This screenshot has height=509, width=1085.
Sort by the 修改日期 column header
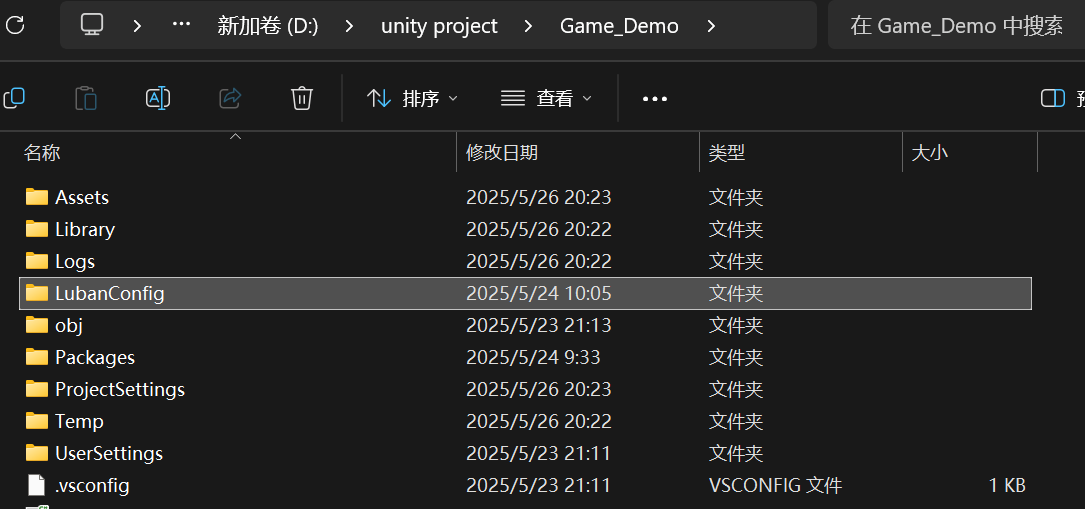tap(502, 153)
